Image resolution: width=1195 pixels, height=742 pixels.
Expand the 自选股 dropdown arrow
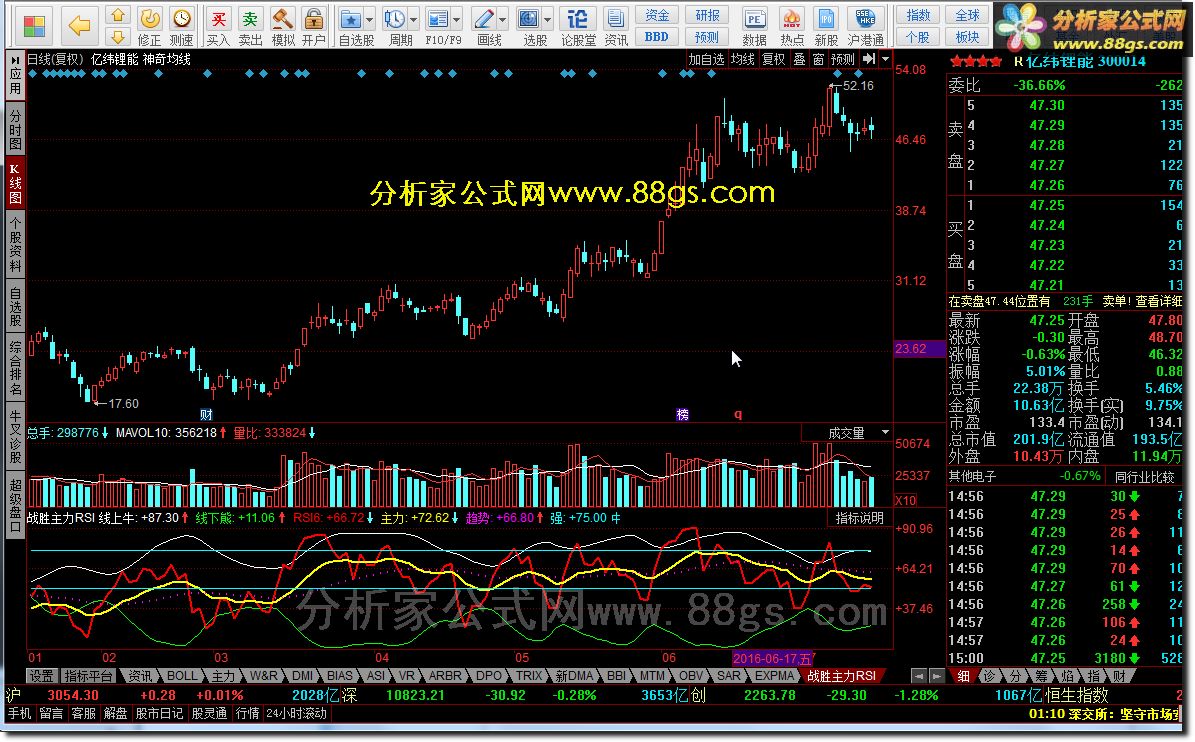pyautogui.click(x=370, y=21)
